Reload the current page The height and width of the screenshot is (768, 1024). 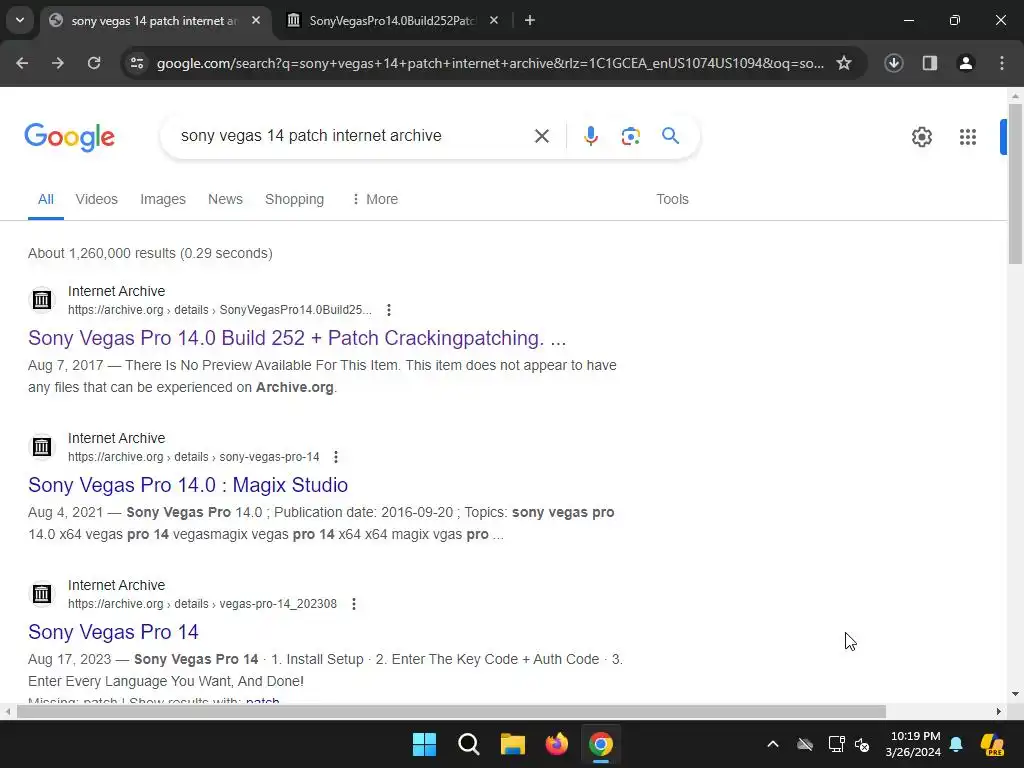coord(94,63)
